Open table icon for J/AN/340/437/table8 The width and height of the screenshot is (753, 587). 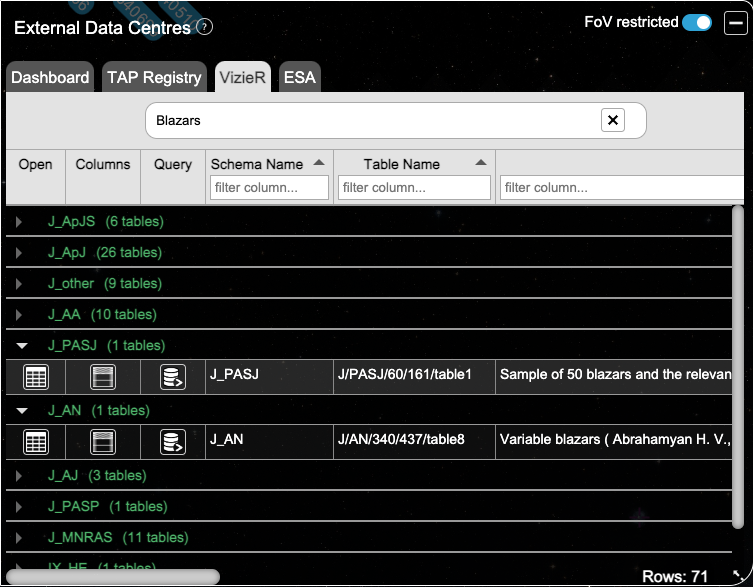[x=36, y=442]
